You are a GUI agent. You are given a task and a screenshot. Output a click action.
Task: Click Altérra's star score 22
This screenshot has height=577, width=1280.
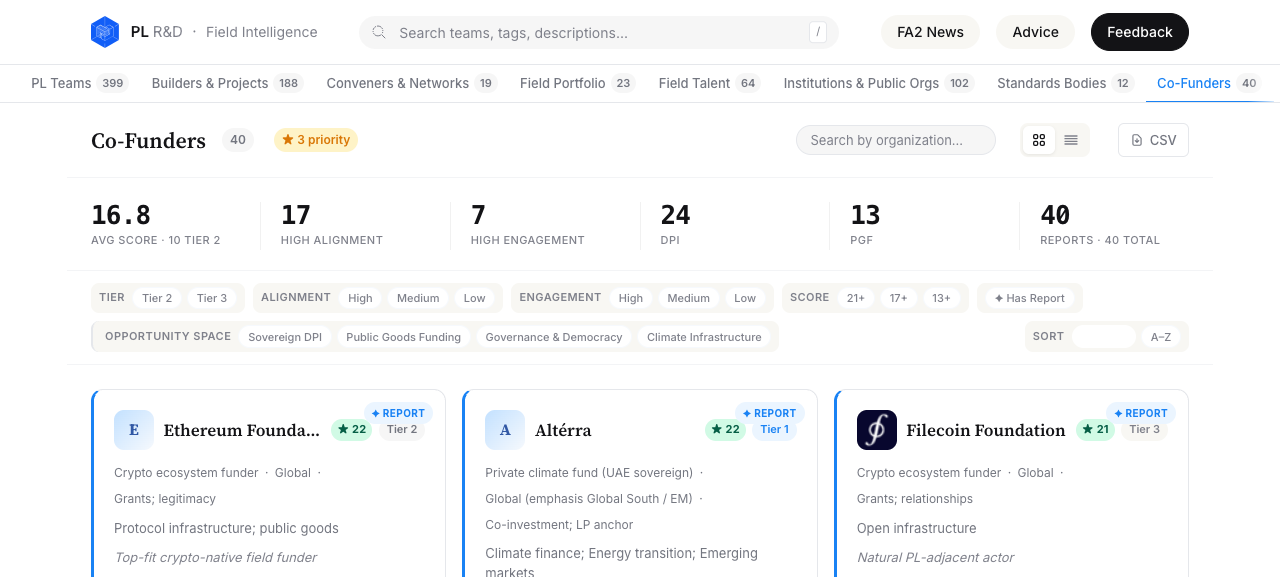725,430
